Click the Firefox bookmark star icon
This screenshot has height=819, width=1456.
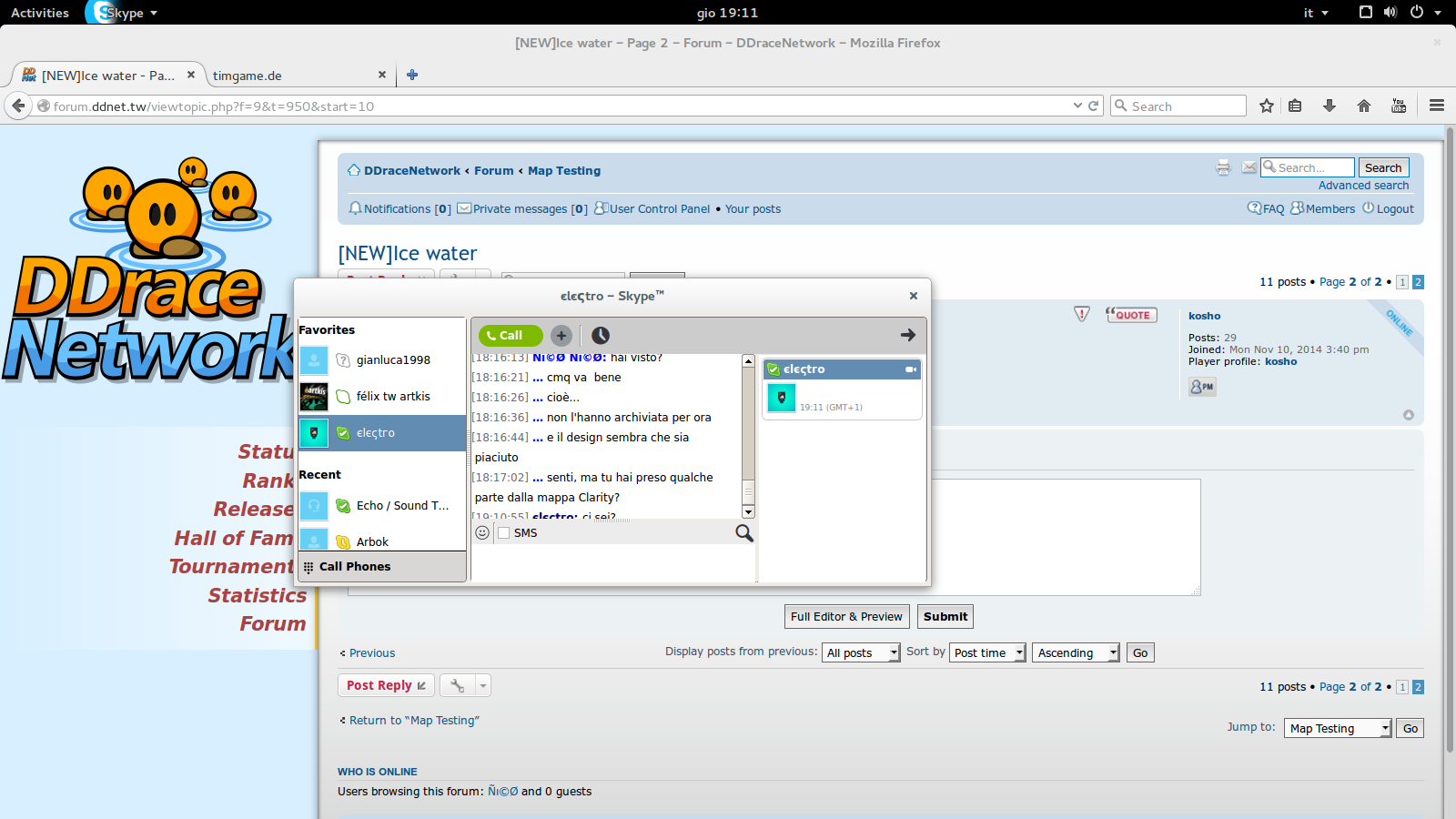(1266, 106)
